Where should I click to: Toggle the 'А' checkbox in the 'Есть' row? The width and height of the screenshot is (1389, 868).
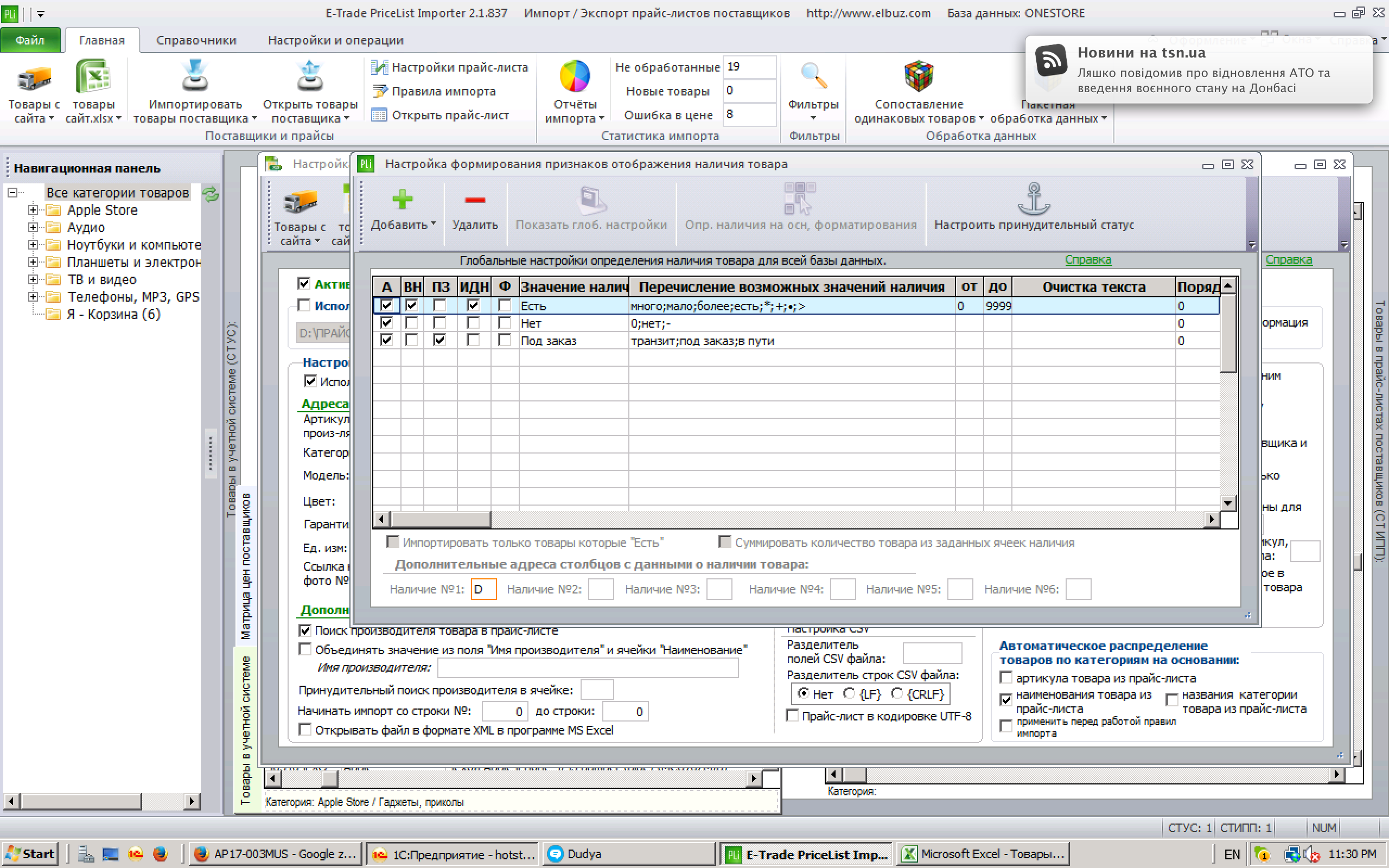tap(386, 305)
